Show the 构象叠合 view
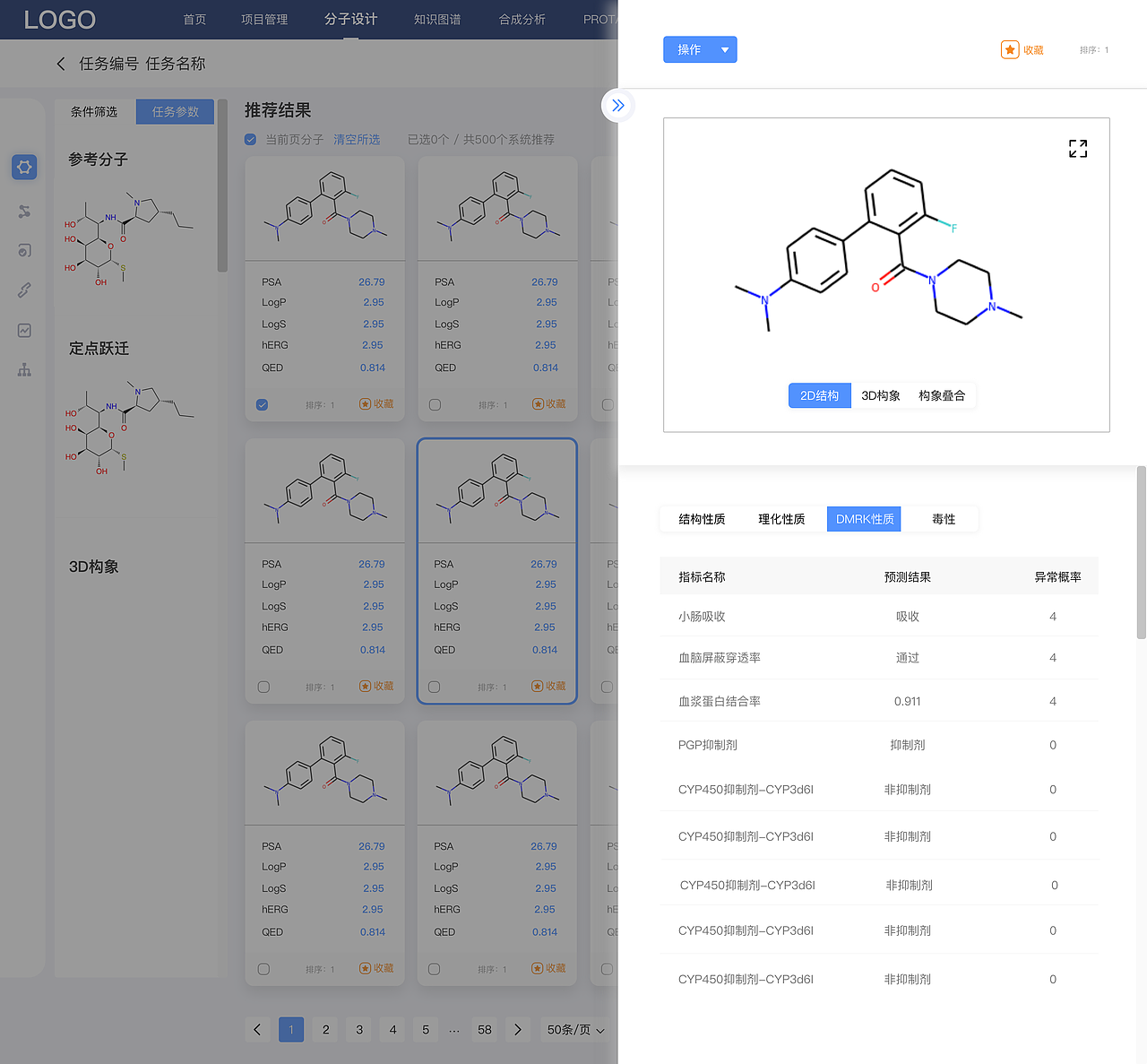The image size is (1147, 1064). point(942,395)
